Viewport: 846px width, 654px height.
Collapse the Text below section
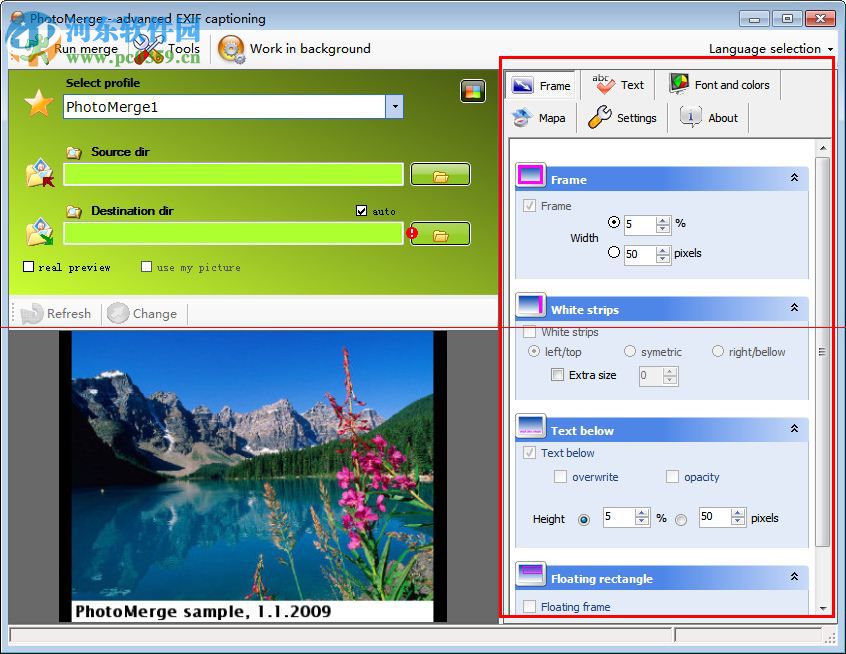point(794,428)
